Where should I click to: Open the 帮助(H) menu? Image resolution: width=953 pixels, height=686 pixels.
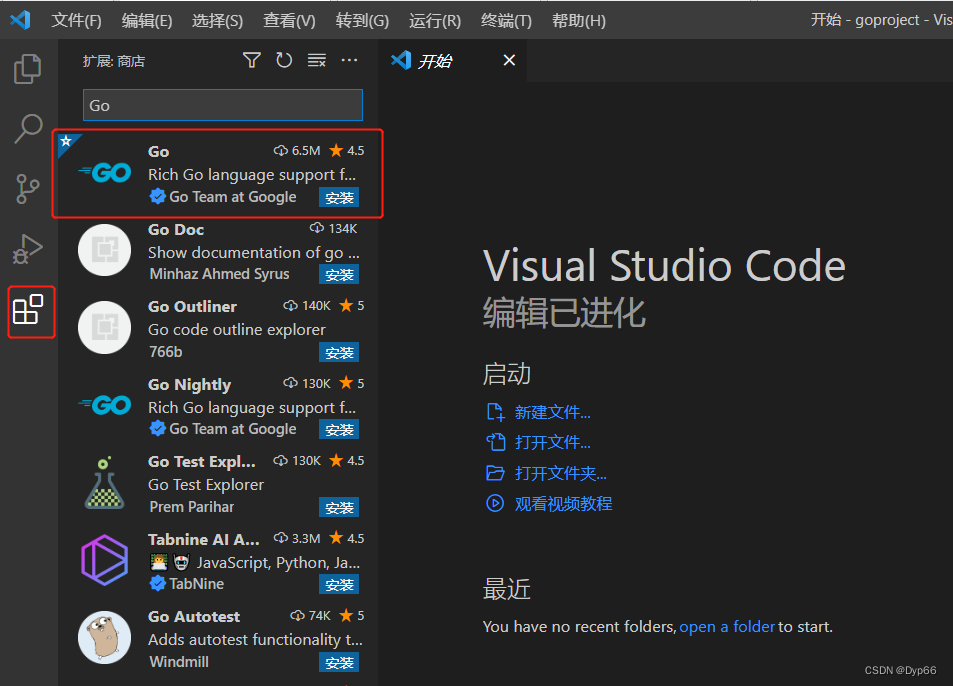[x=579, y=21]
